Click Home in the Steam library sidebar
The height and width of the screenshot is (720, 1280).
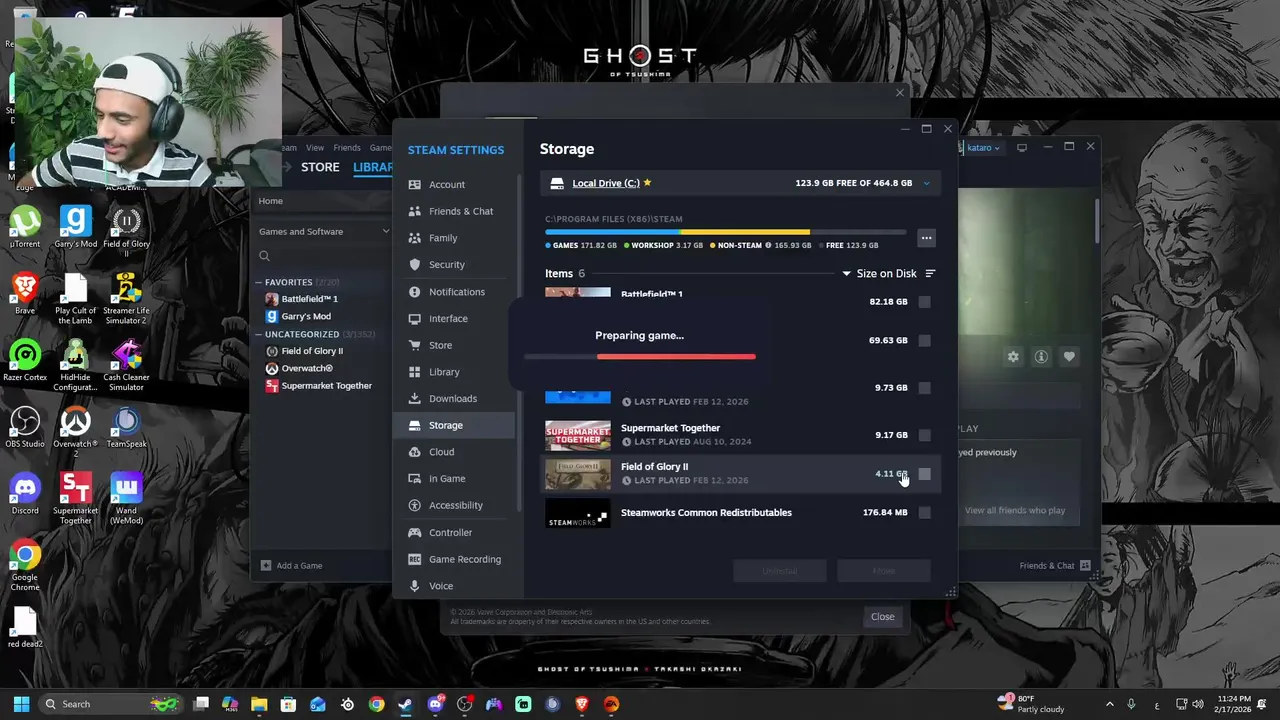[271, 201]
